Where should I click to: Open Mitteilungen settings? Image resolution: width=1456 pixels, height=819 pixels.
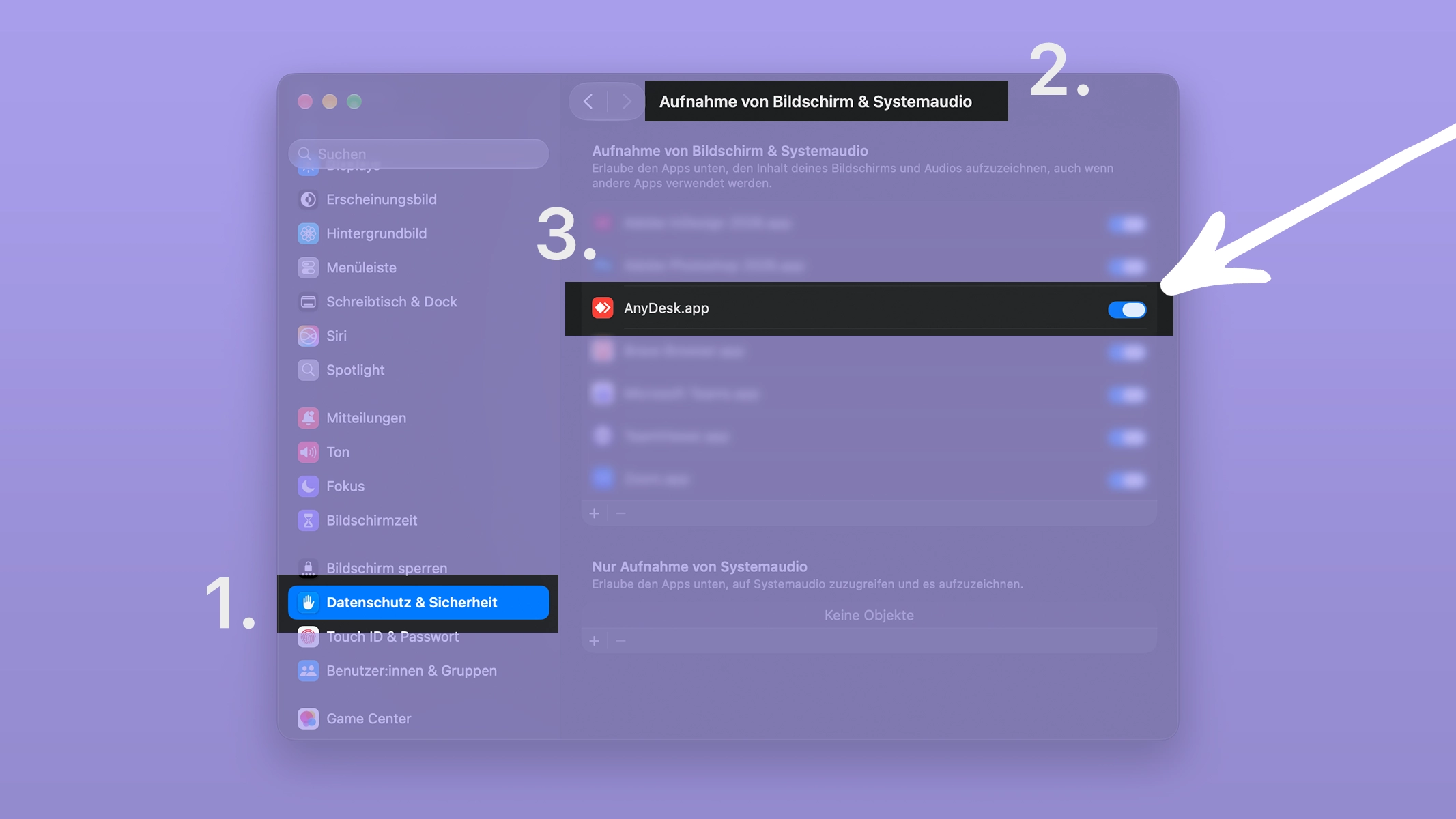click(x=418, y=418)
